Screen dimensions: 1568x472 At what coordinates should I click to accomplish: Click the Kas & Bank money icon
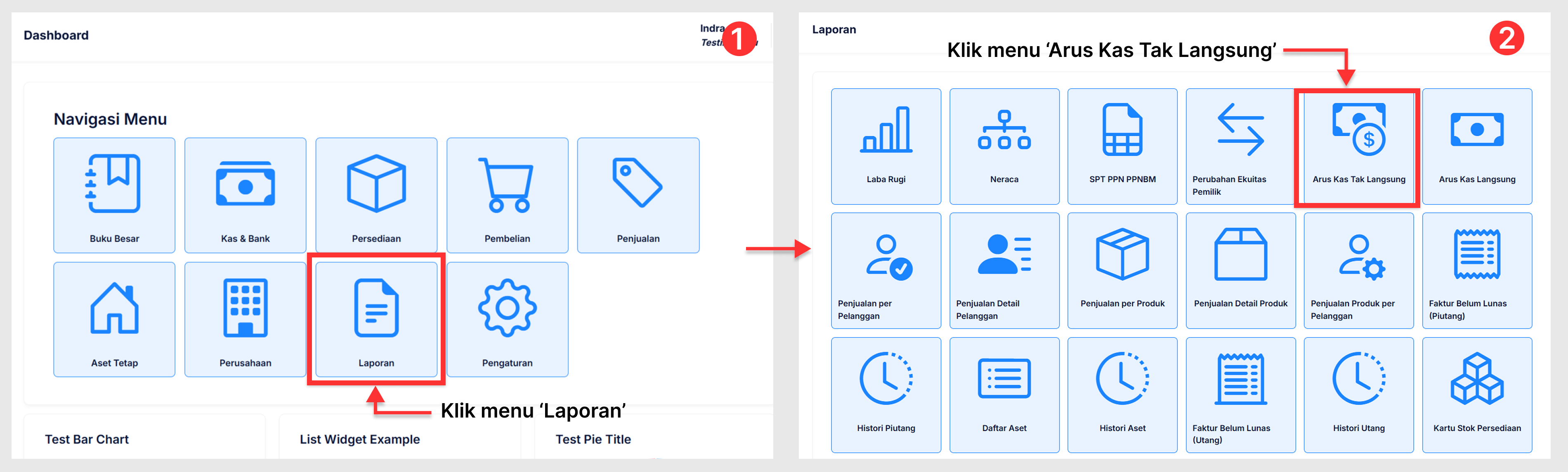[x=245, y=184]
